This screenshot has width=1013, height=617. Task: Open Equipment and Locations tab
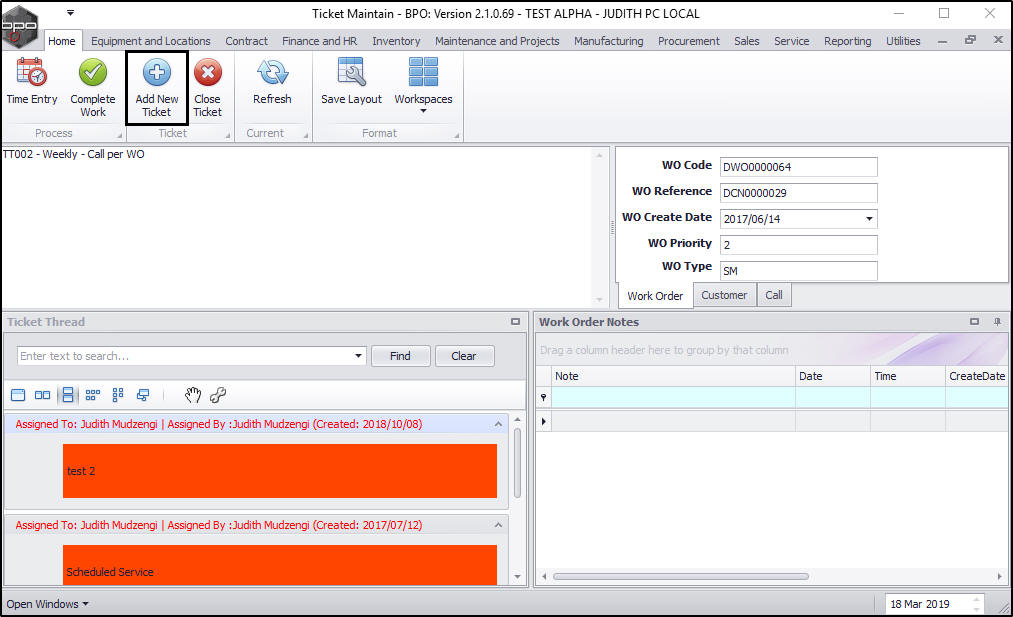[151, 41]
